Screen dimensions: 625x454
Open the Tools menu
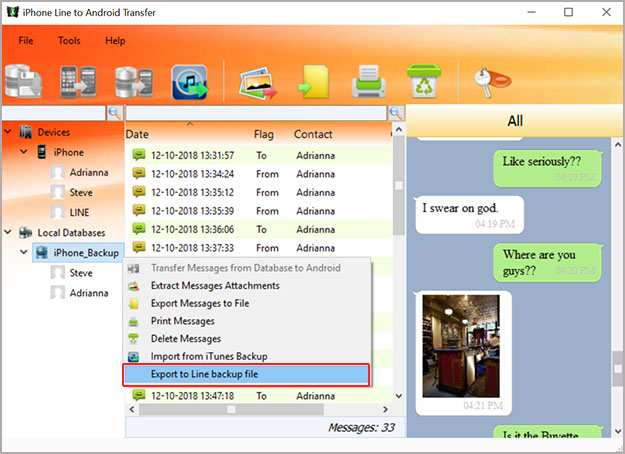69,41
